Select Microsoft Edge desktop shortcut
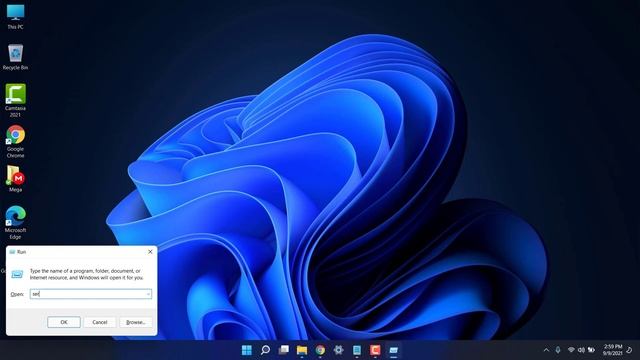The width and height of the screenshot is (640, 360). (16, 223)
